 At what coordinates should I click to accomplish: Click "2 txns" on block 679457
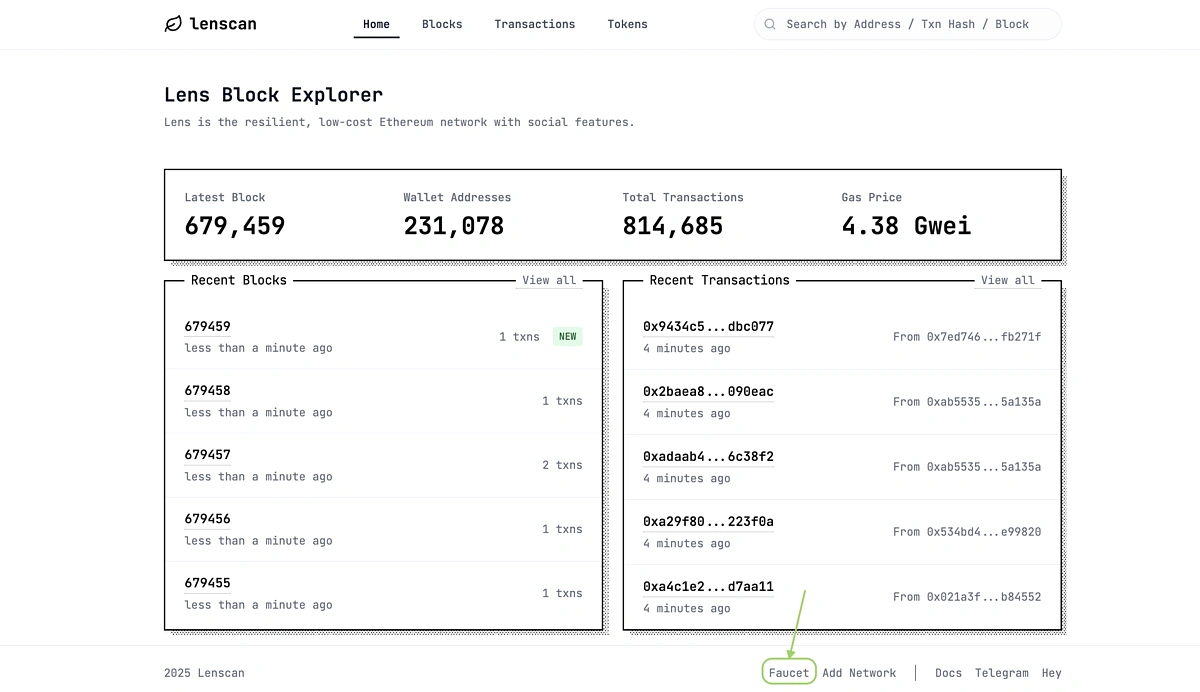(562, 465)
